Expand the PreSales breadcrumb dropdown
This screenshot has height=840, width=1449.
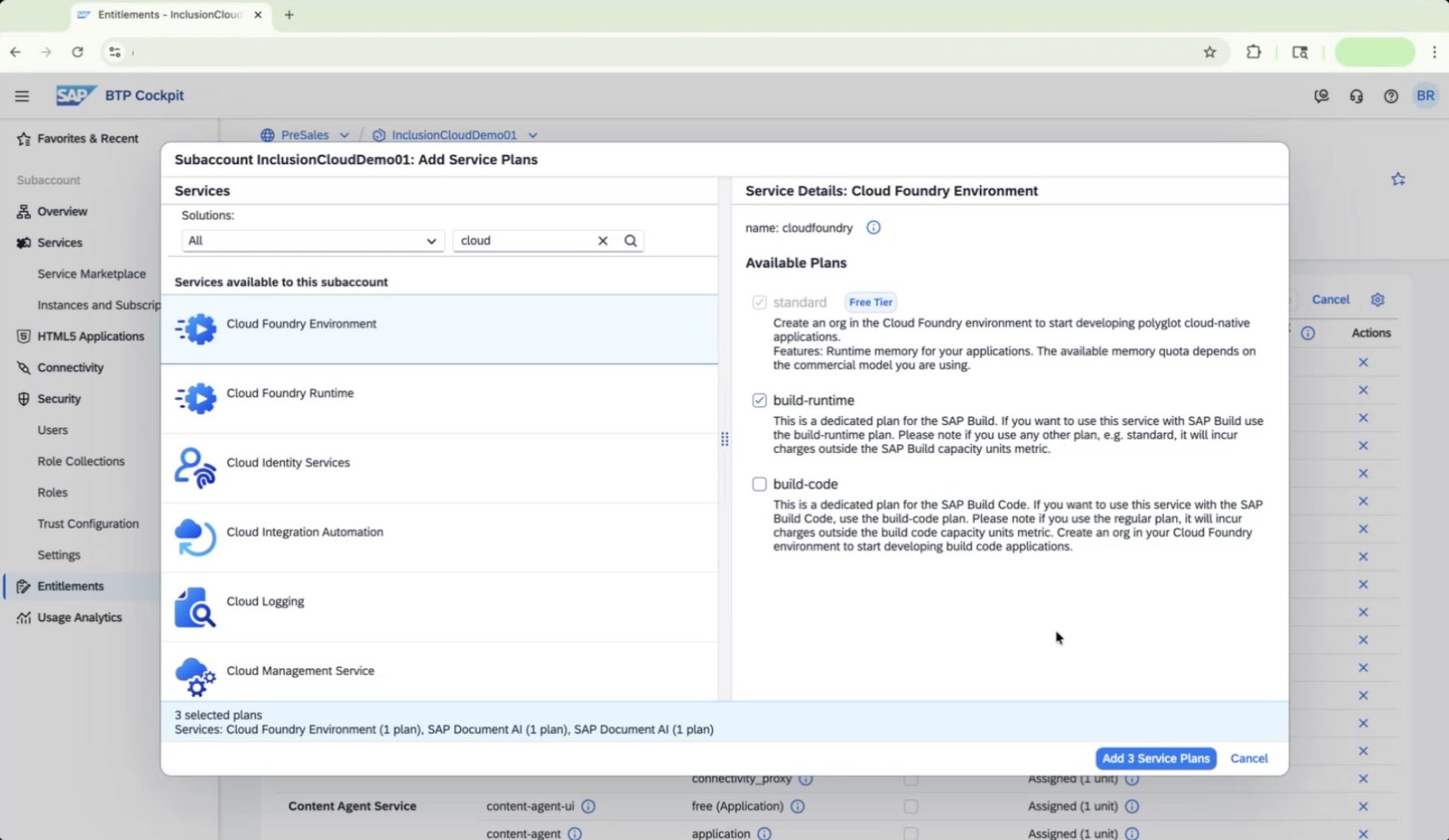(344, 135)
